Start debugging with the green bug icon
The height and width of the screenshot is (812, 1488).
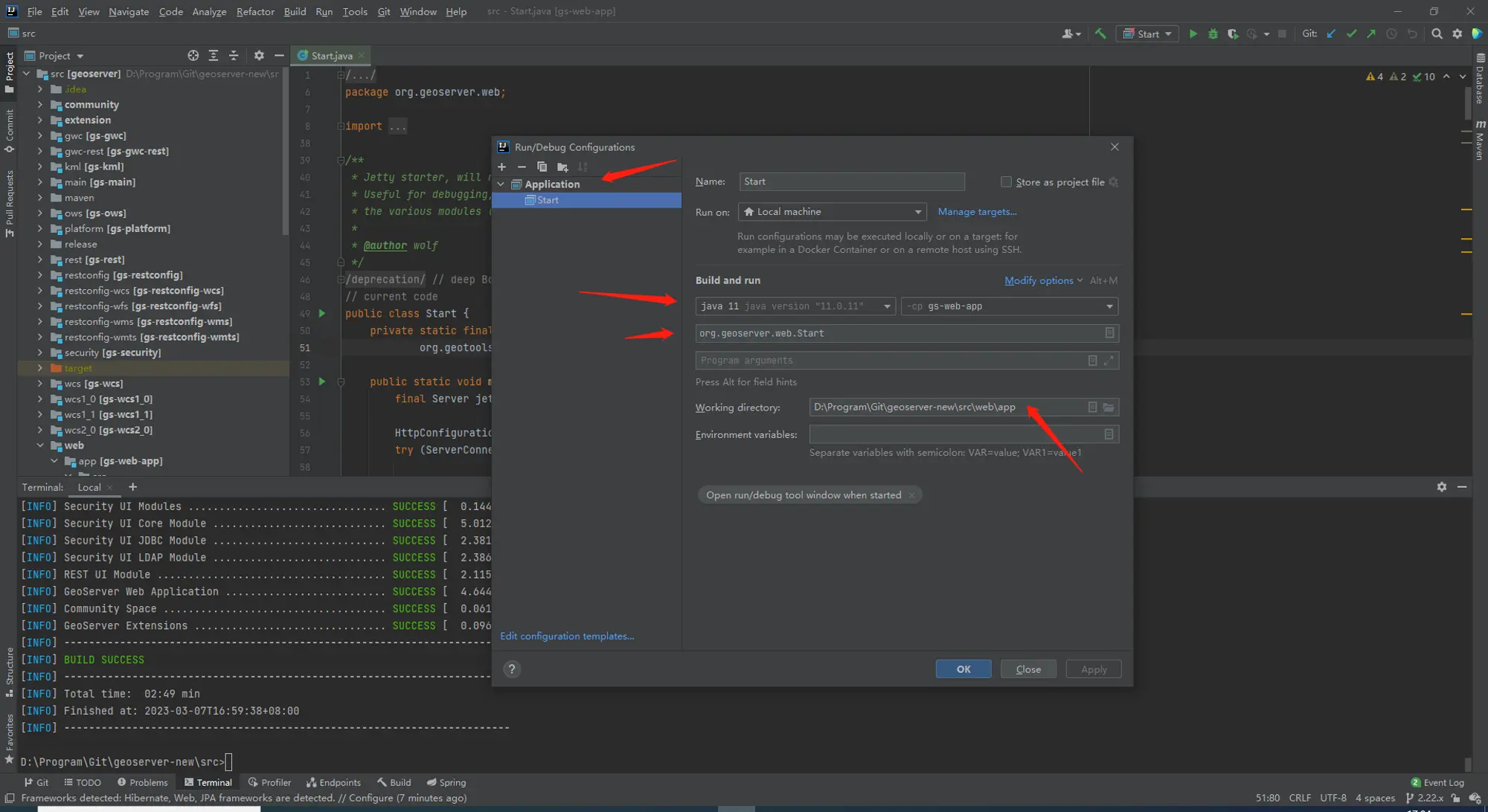pyautogui.click(x=1213, y=33)
